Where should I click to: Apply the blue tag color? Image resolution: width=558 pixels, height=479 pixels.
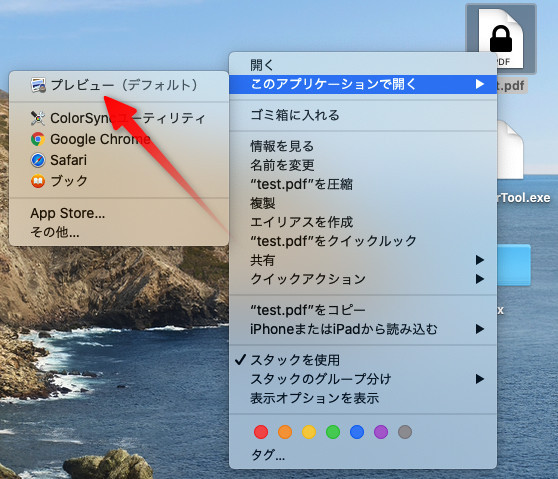[357, 432]
